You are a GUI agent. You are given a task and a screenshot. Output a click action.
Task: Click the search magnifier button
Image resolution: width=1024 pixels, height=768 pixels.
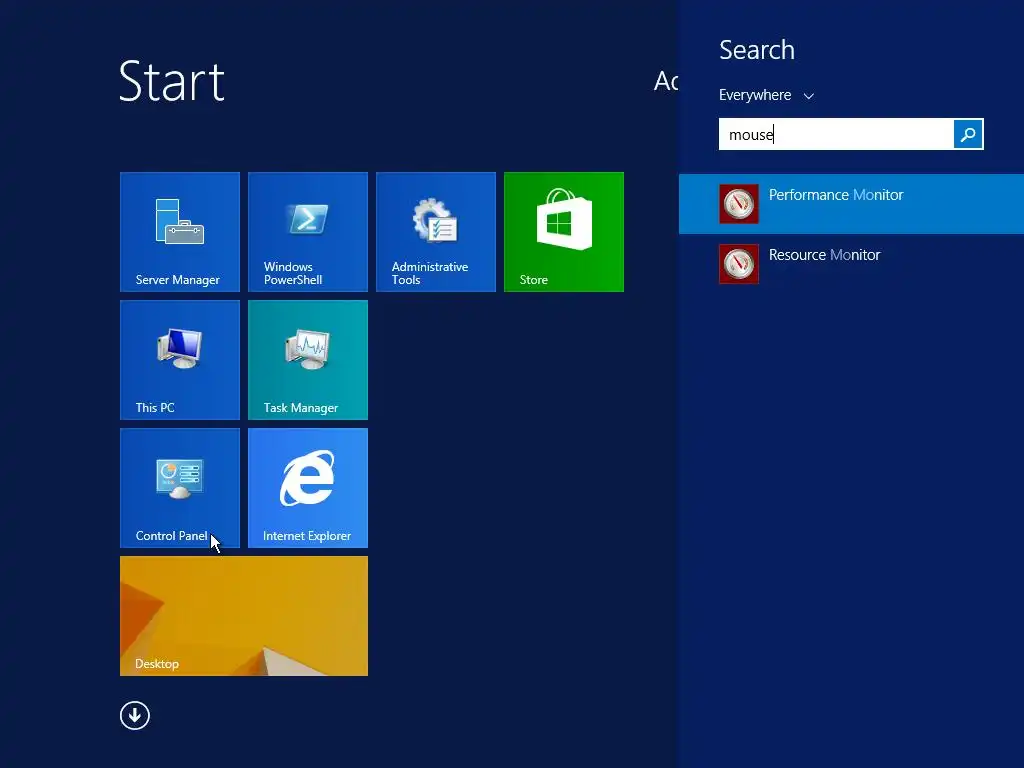click(x=968, y=134)
